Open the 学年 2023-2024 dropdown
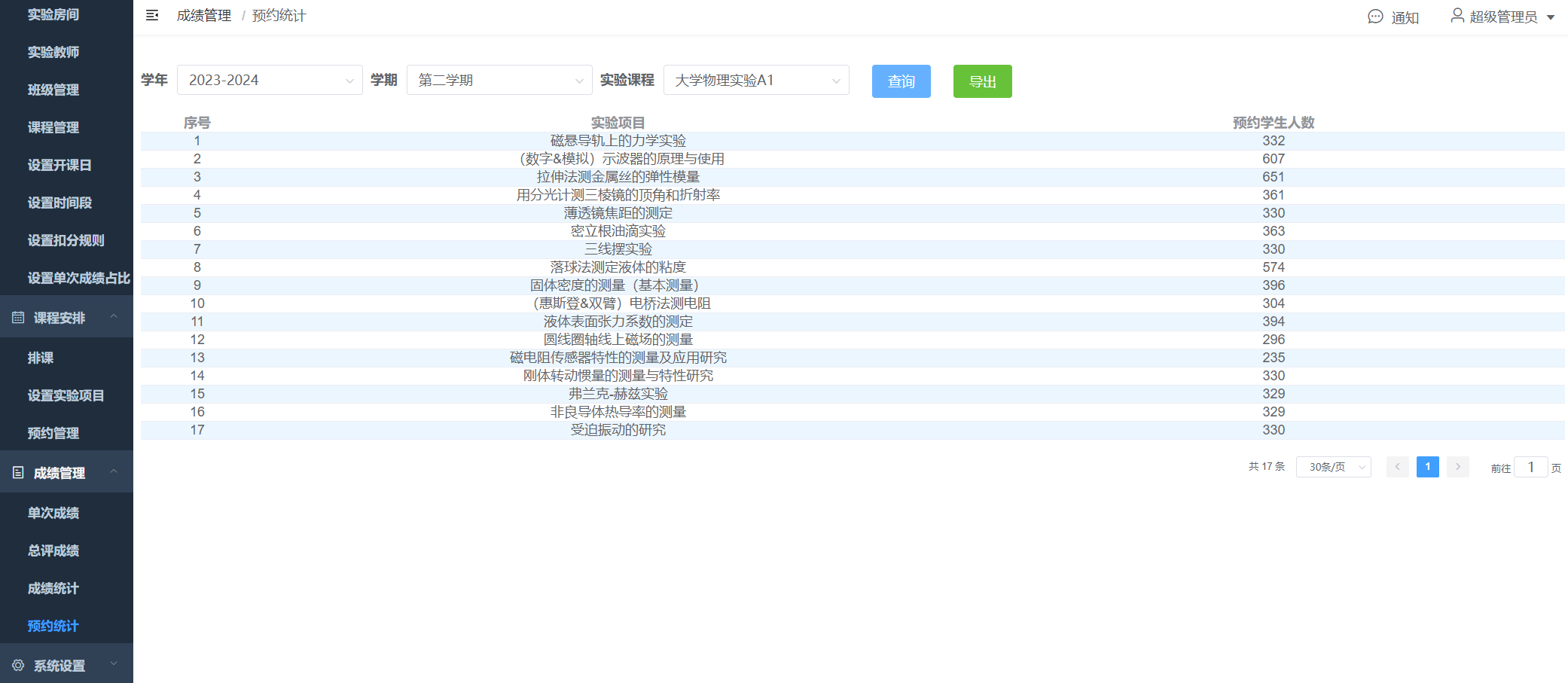 pos(270,80)
